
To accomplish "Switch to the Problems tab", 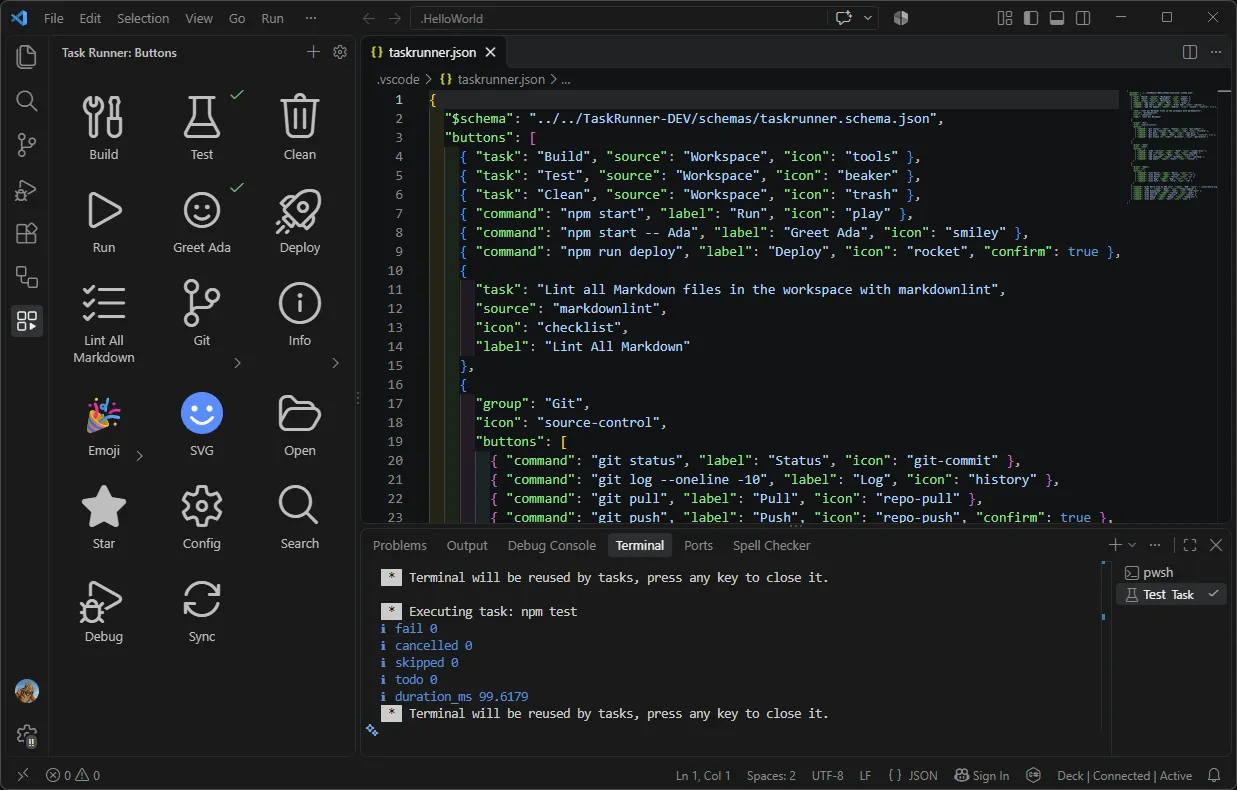I will (x=400, y=545).
